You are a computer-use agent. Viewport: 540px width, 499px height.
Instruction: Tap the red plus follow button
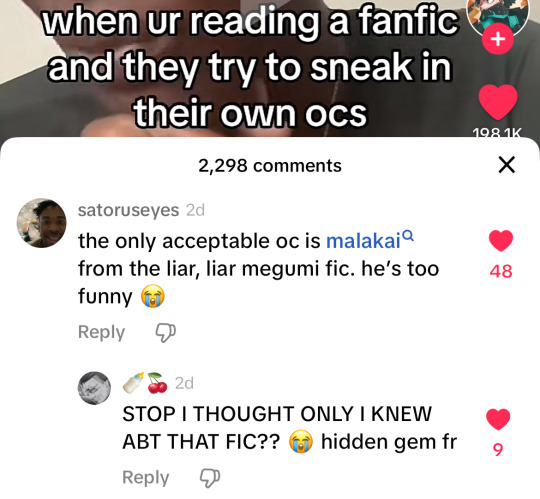coord(498,39)
